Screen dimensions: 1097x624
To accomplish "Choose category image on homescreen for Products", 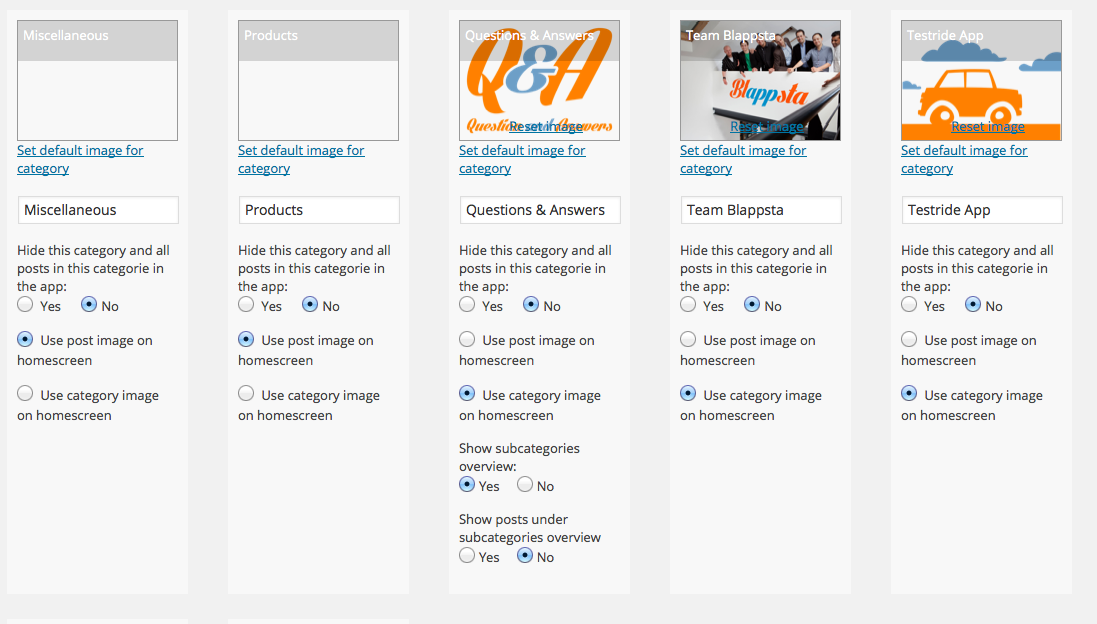I will 246,393.
